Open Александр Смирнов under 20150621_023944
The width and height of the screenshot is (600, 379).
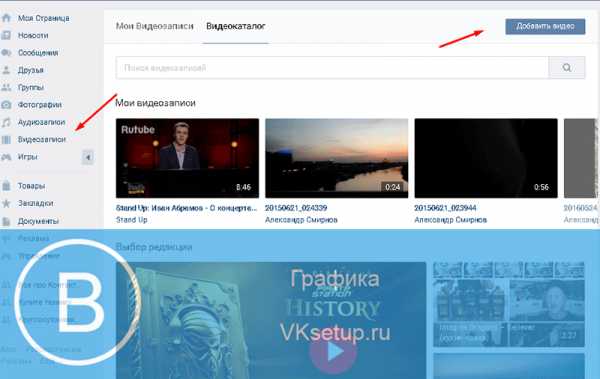[x=451, y=220]
